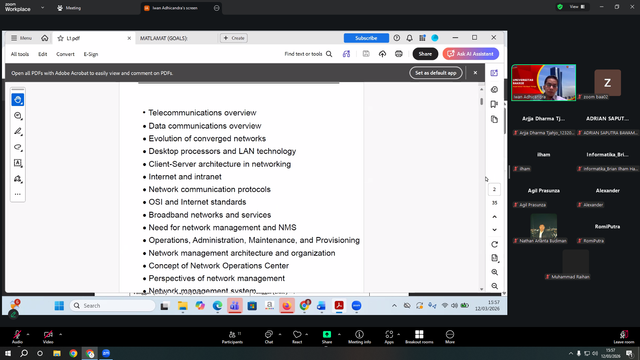Image resolution: width=640 pixels, height=360 pixels.
Task: Open Zoom Participants panel
Action: click(232, 337)
